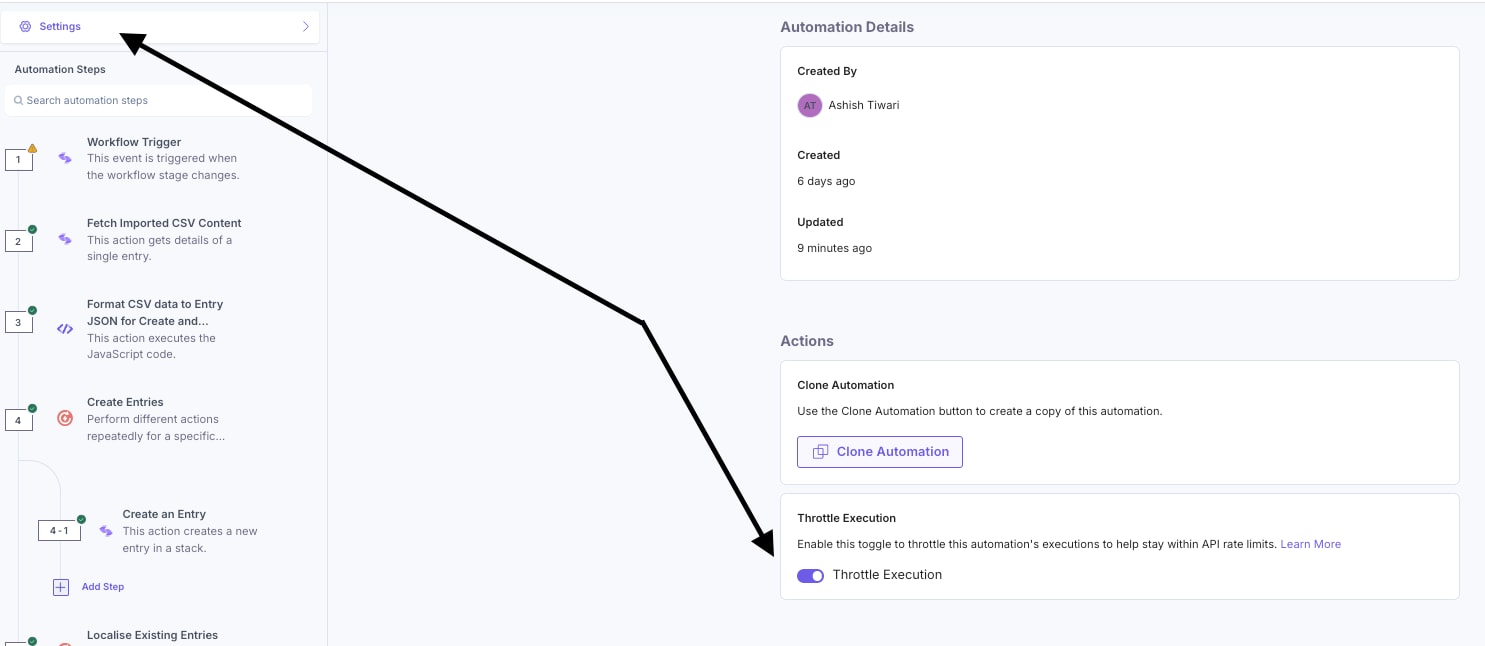Open the Workflow Trigger step
The image size is (1485, 646).
[x=134, y=142]
